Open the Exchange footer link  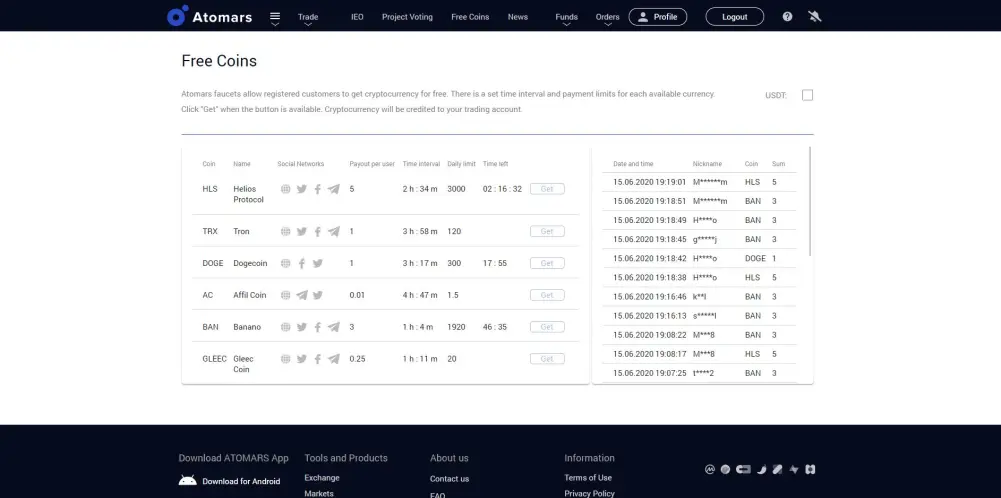pyautogui.click(x=322, y=478)
